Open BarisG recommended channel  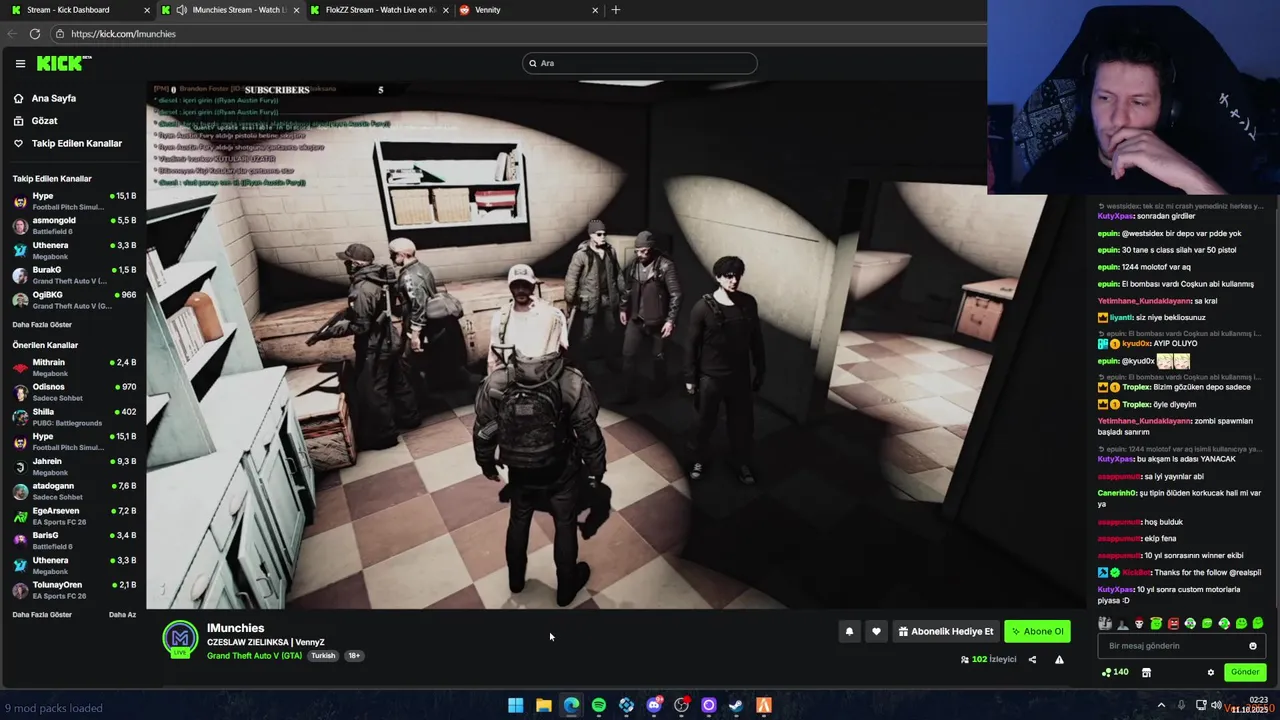point(74,540)
